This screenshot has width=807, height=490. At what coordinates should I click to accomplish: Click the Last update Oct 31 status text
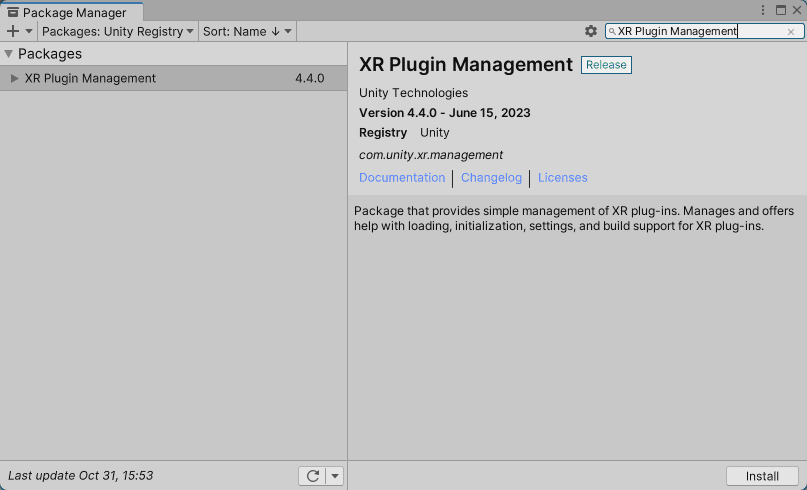point(80,476)
